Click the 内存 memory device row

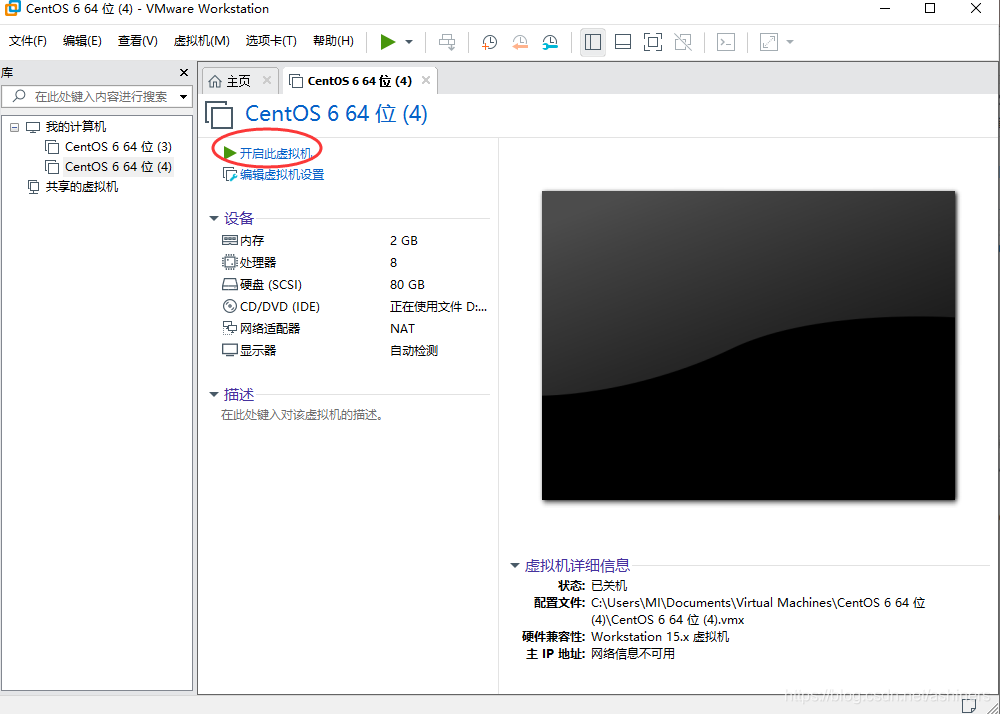[355, 240]
